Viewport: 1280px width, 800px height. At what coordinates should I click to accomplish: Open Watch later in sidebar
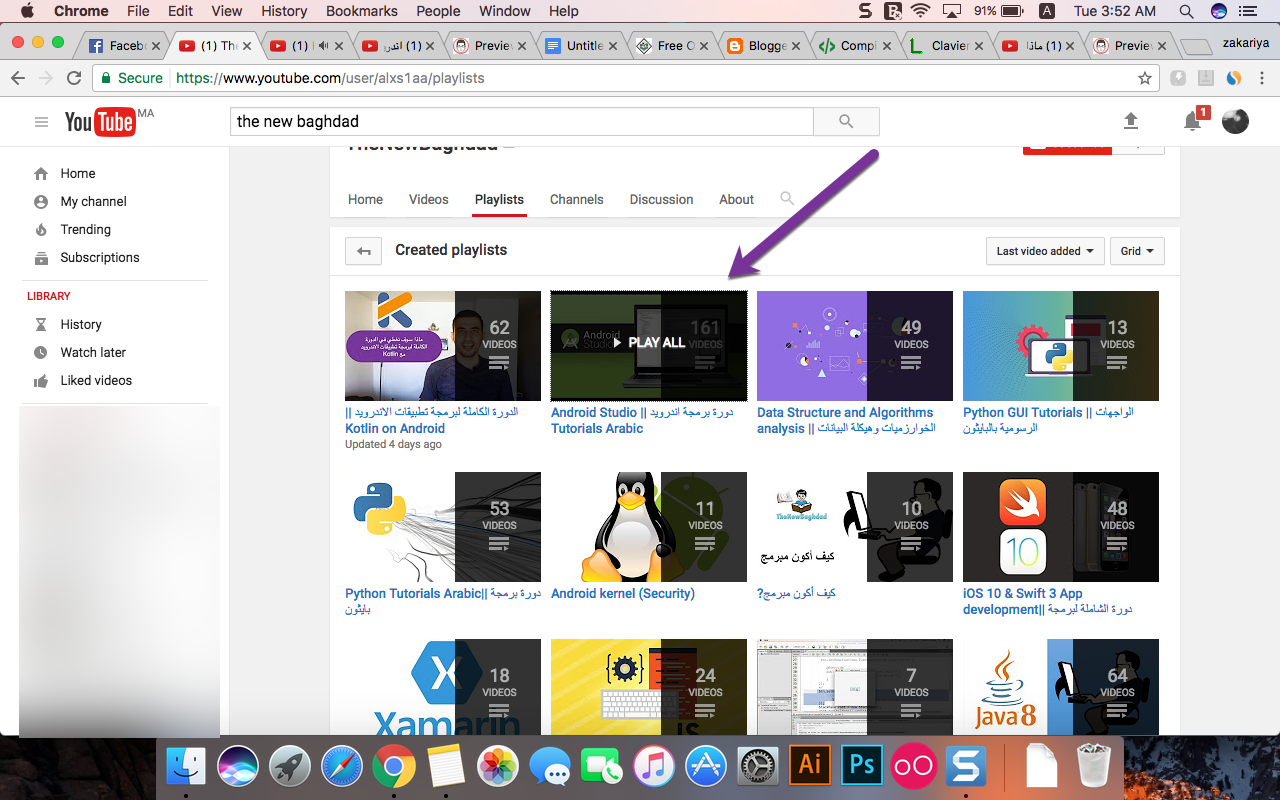pos(93,352)
